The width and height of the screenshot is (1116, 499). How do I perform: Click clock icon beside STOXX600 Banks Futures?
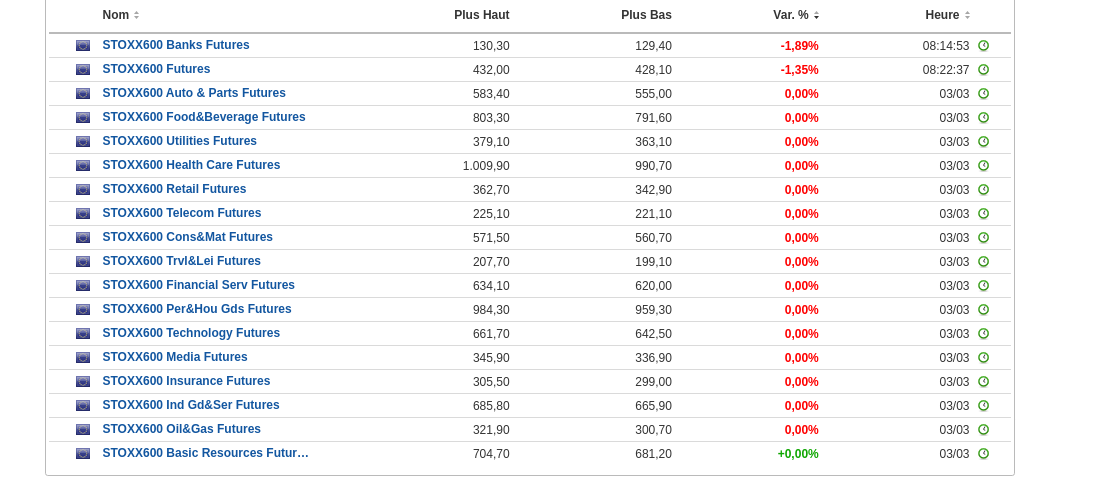pos(983,46)
